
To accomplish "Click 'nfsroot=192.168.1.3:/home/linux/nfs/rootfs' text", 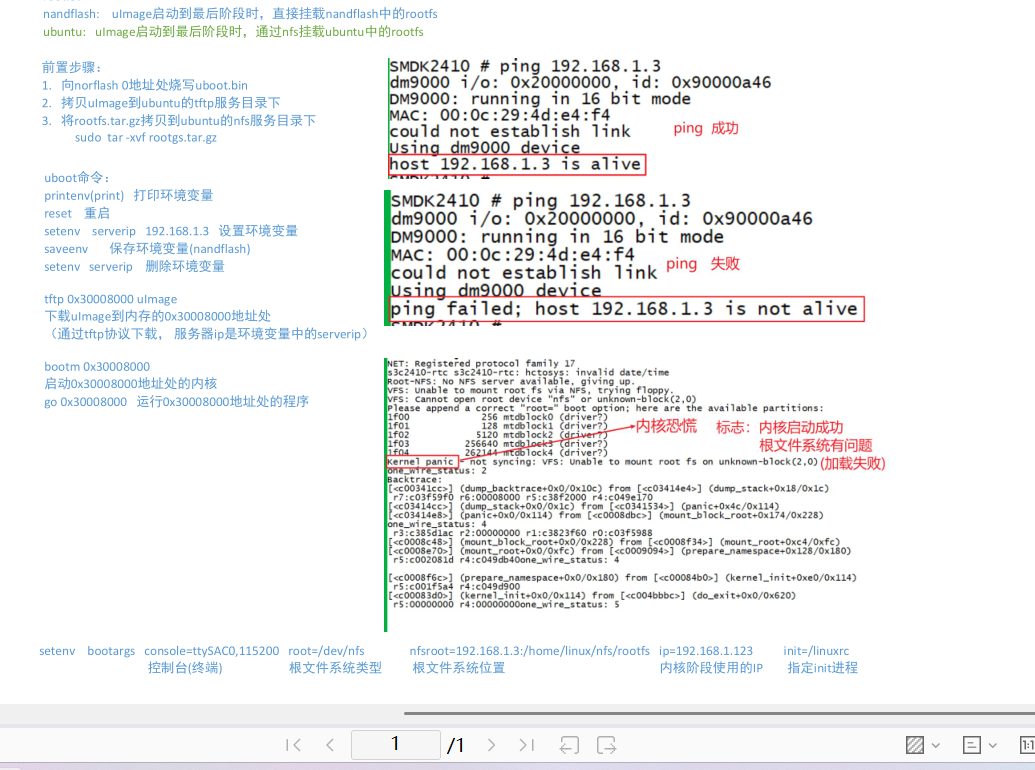I will tap(529, 651).
